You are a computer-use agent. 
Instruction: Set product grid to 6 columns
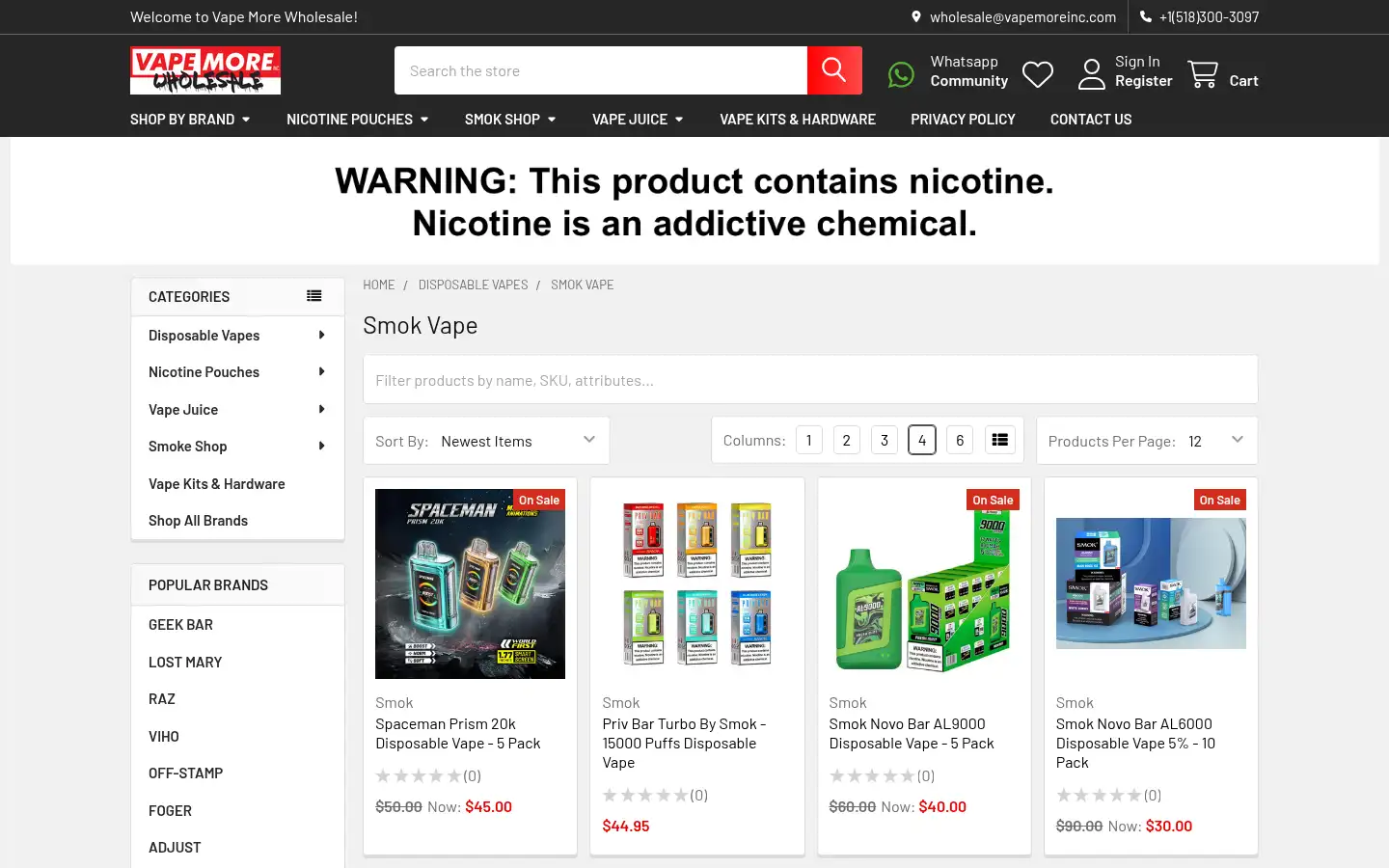click(960, 440)
